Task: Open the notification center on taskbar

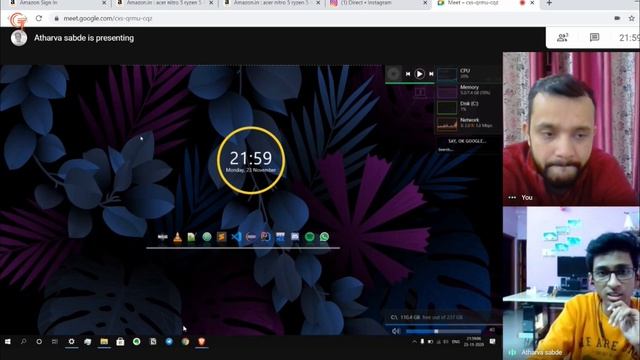Action: tap(493, 342)
